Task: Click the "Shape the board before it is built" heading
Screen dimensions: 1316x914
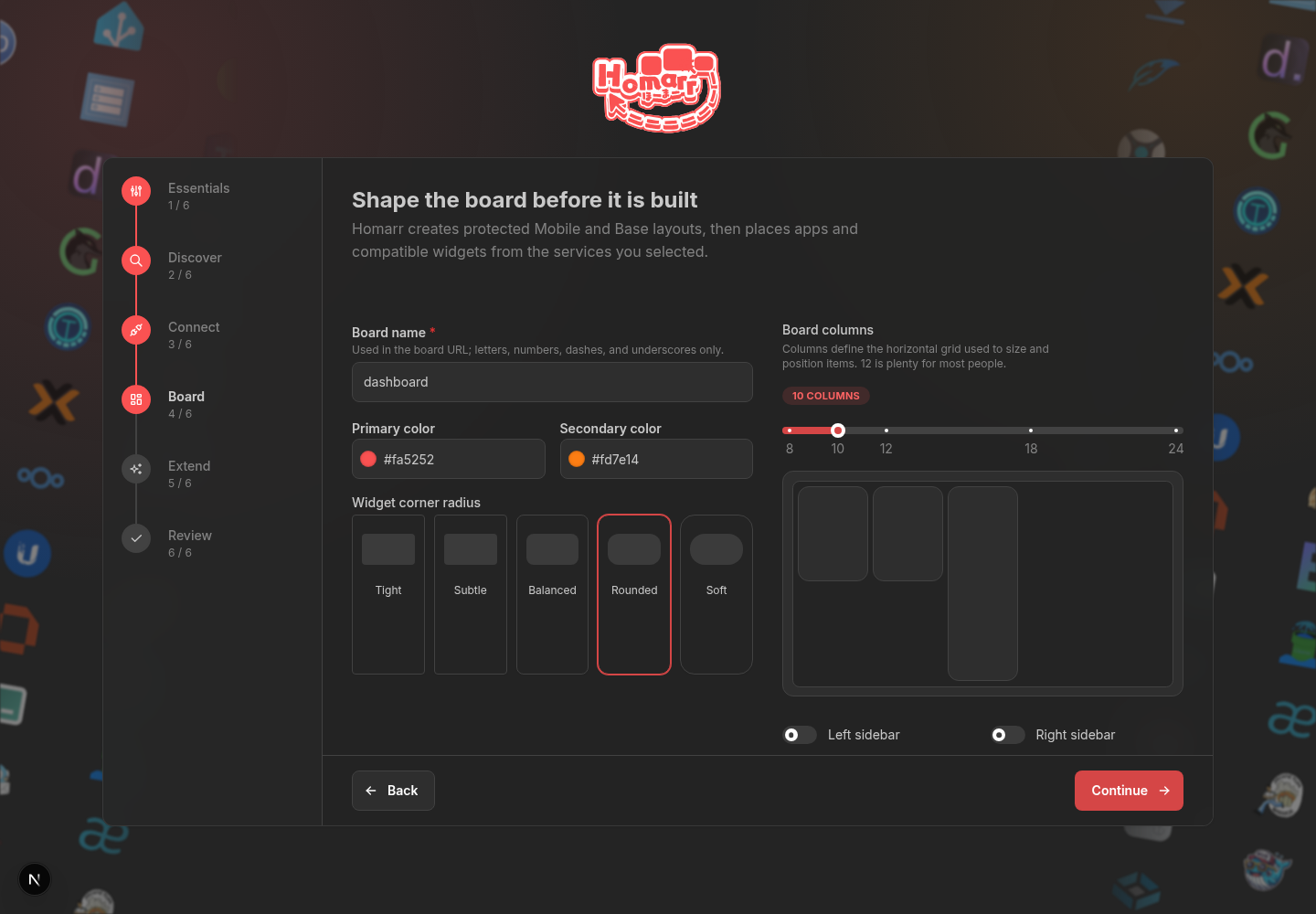Action: (525, 200)
